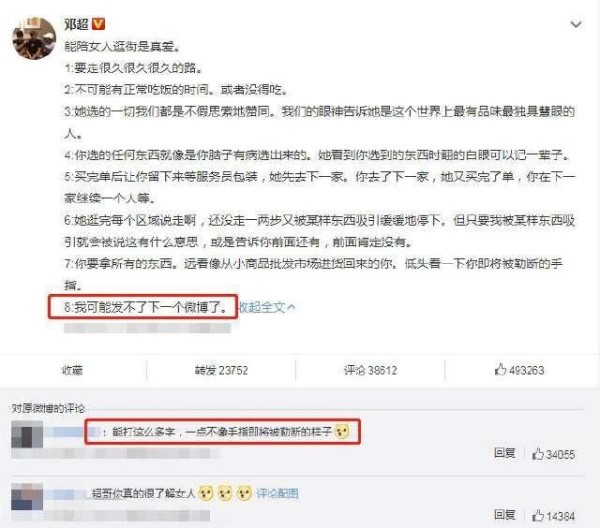Like the second comment with 14384 likes
Image resolution: width=600 pixels, height=528 pixels.
553,516
